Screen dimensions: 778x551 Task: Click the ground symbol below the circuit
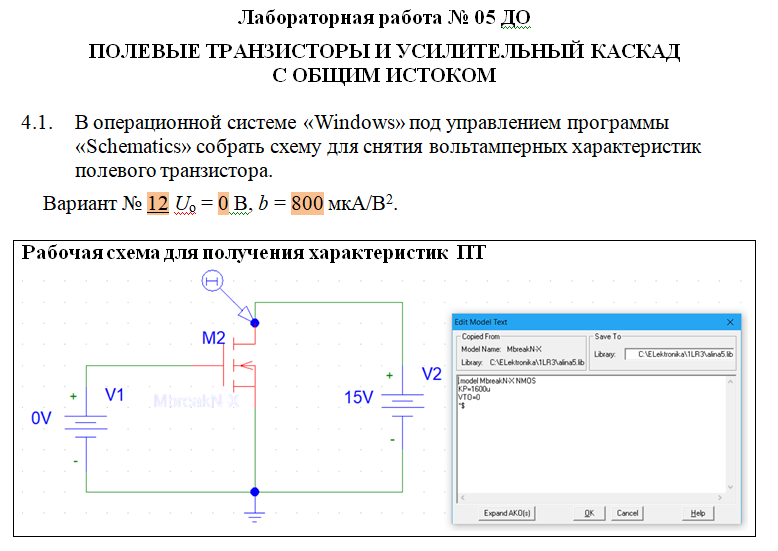(x=255, y=514)
